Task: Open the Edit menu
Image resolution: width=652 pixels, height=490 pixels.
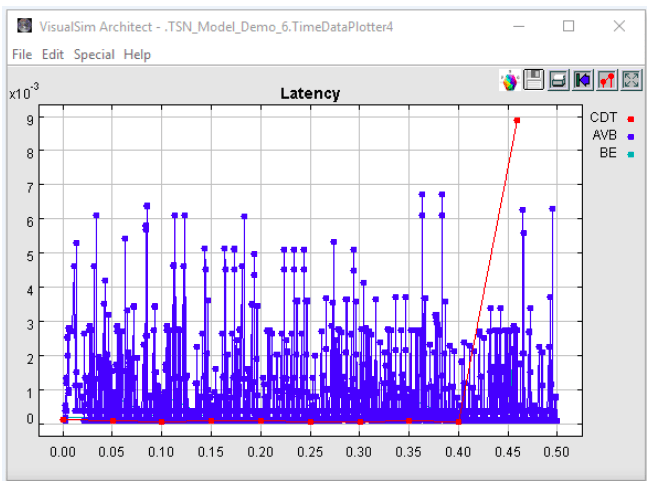Action: [53, 54]
